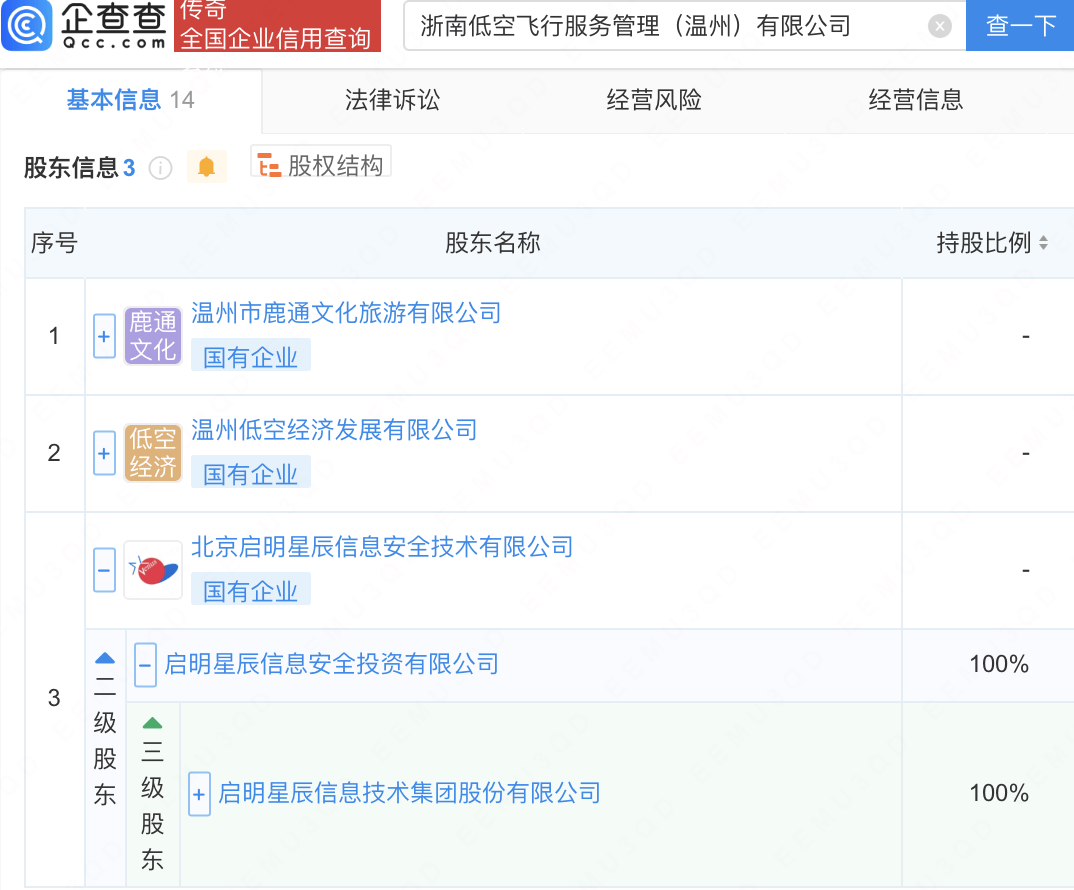The height and width of the screenshot is (890, 1074).
Task: Open 温州低空经济发展有限公司 link
Action: click(x=334, y=430)
